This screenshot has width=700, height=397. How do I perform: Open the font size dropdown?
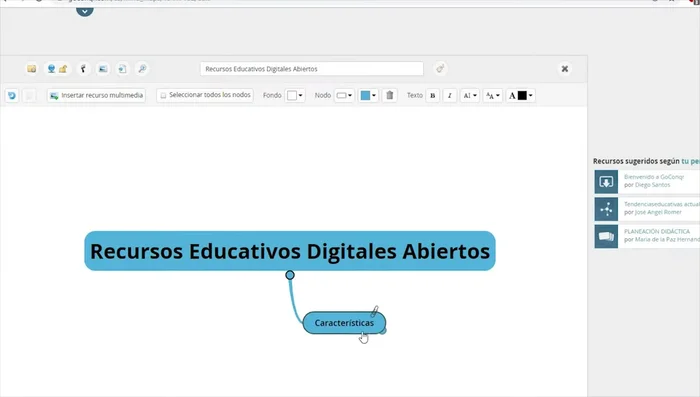(493, 96)
